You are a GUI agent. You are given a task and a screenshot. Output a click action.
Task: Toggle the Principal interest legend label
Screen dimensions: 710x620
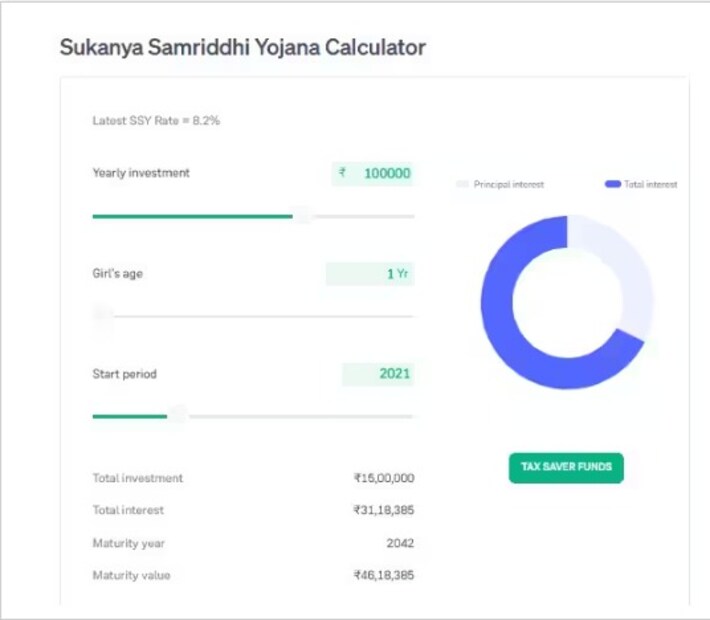click(509, 185)
